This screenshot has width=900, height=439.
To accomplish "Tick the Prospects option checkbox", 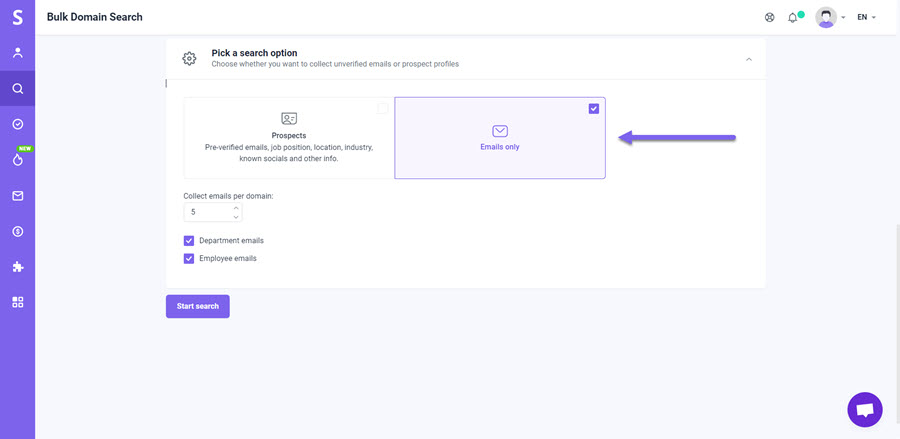I will (383, 108).
